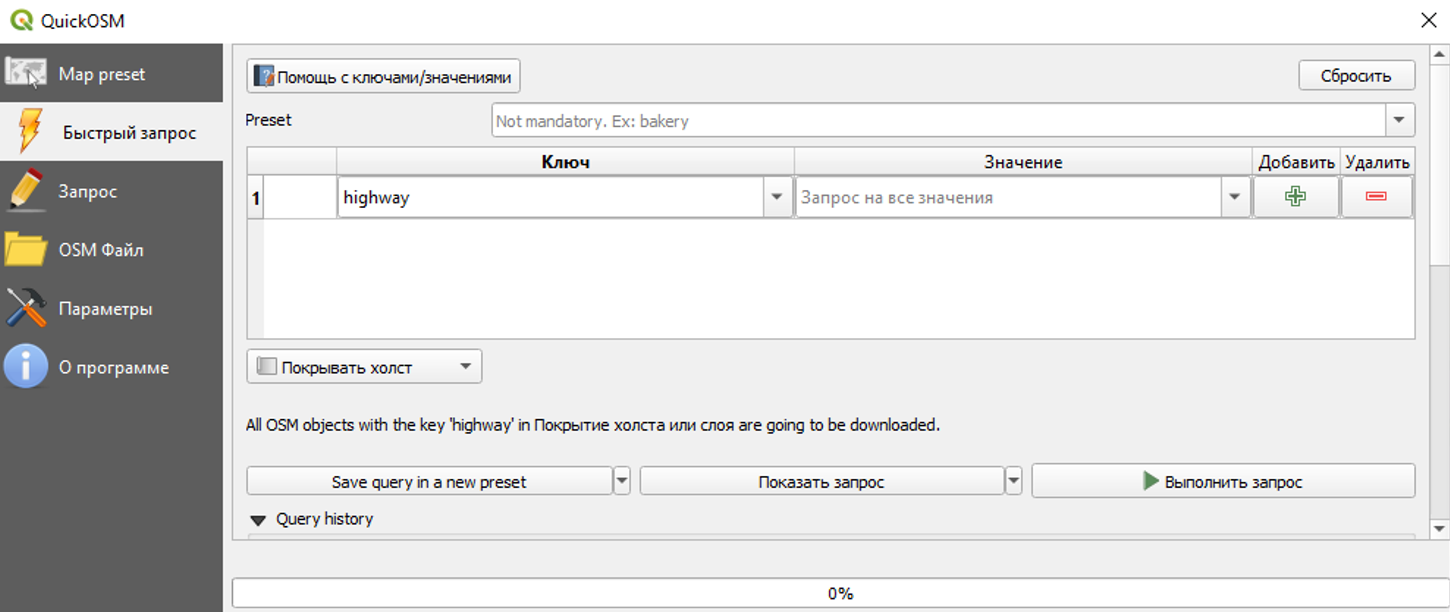Click the hammer and wrench Параметры icon

click(x=26, y=309)
